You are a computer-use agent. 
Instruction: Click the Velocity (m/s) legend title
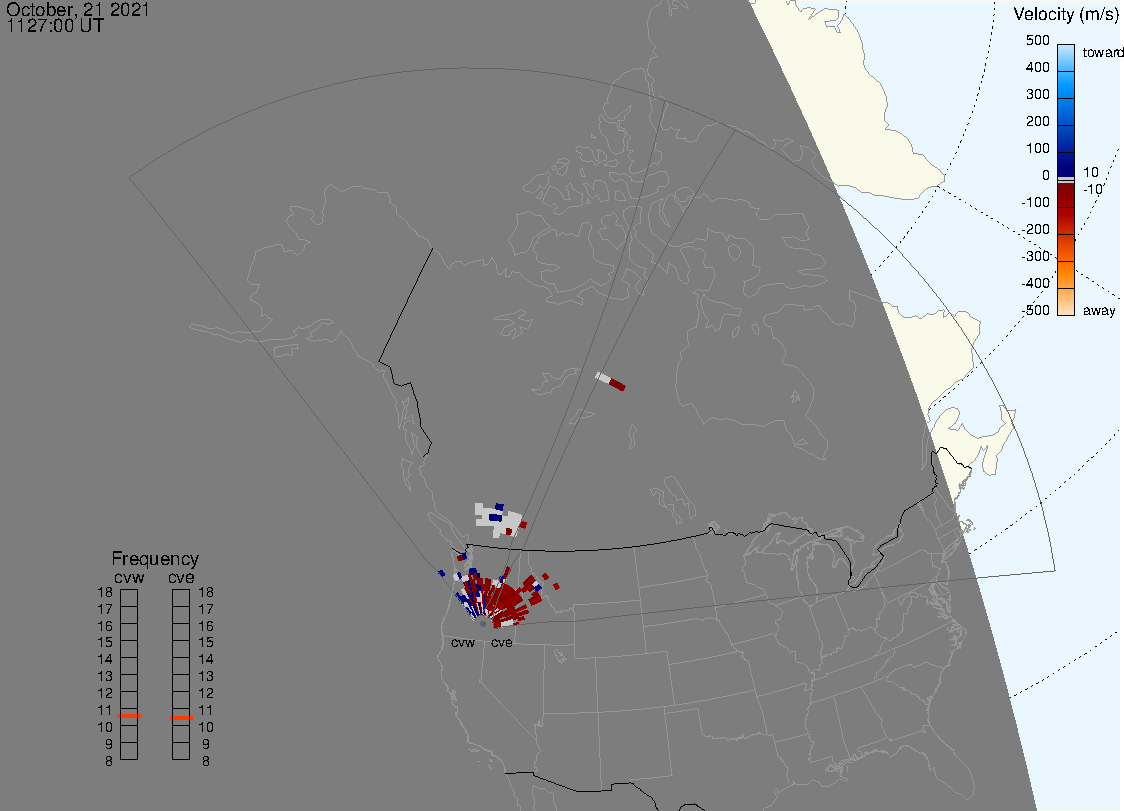(1066, 14)
